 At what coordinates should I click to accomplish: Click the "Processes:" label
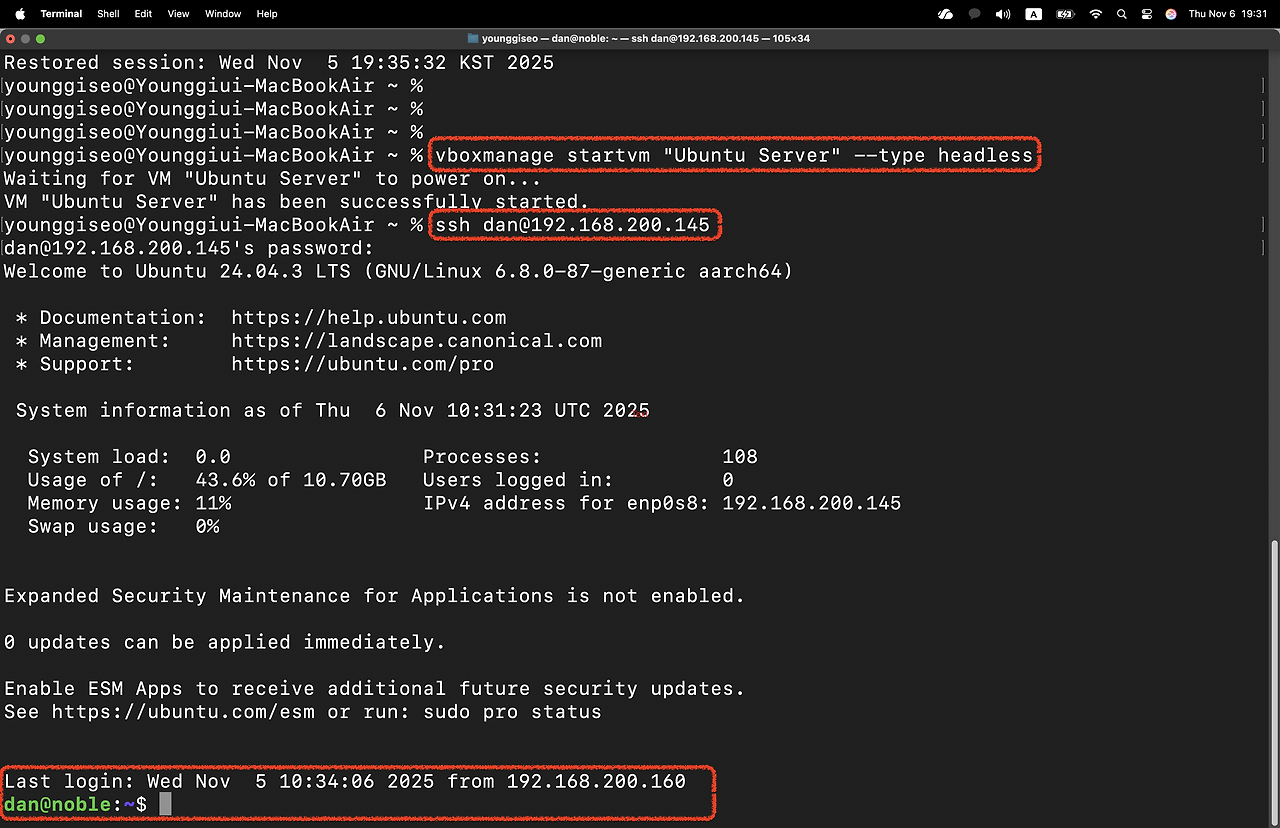(x=482, y=457)
